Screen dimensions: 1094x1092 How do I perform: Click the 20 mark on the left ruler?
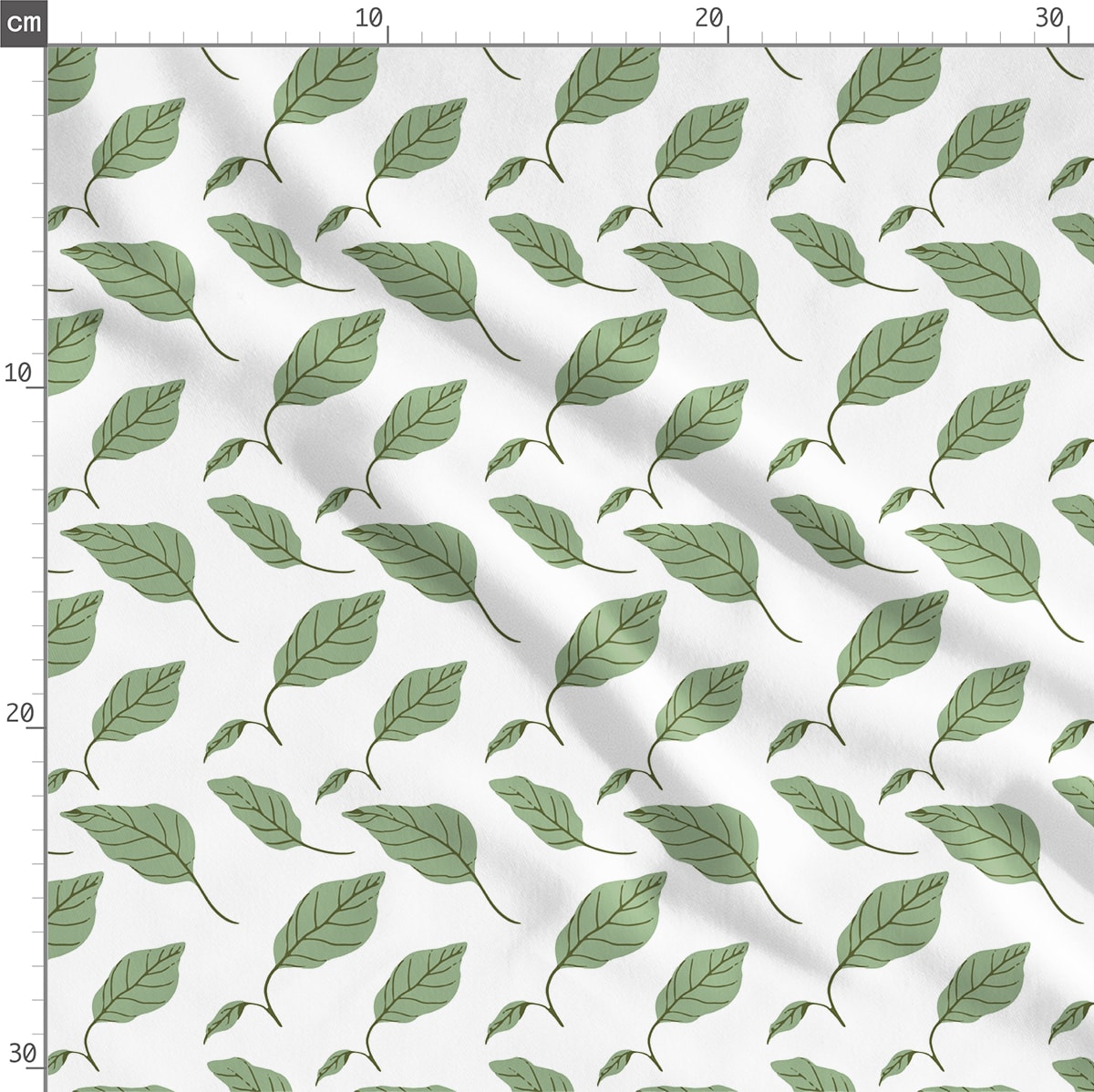[x=18, y=713]
